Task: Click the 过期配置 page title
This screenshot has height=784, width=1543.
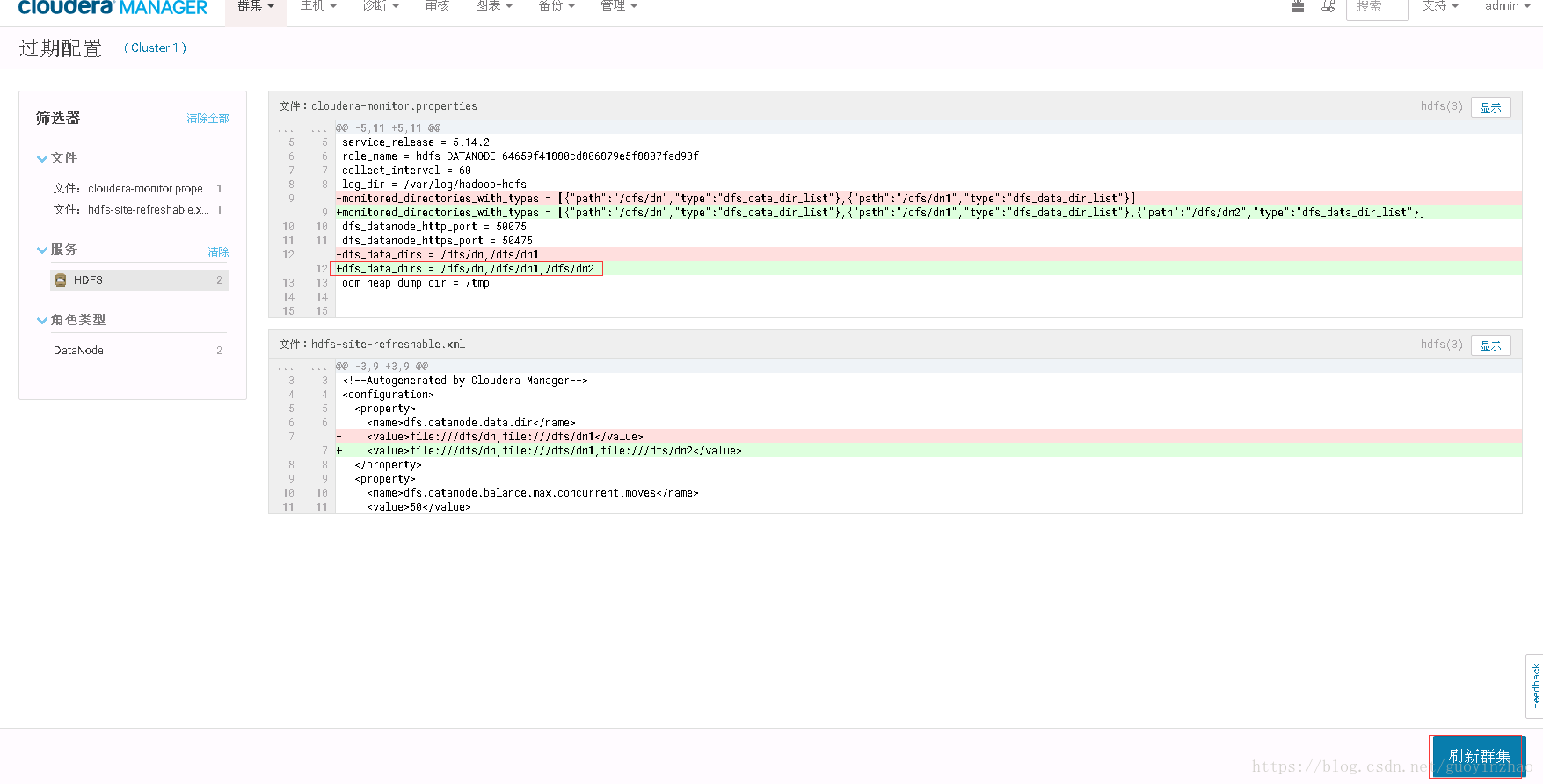Action: pyautogui.click(x=61, y=48)
